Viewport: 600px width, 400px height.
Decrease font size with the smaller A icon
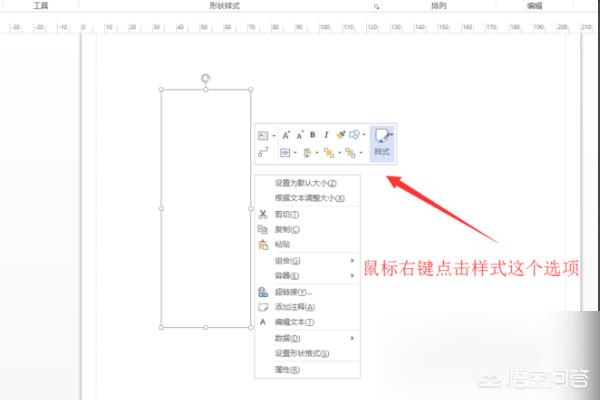click(299, 134)
